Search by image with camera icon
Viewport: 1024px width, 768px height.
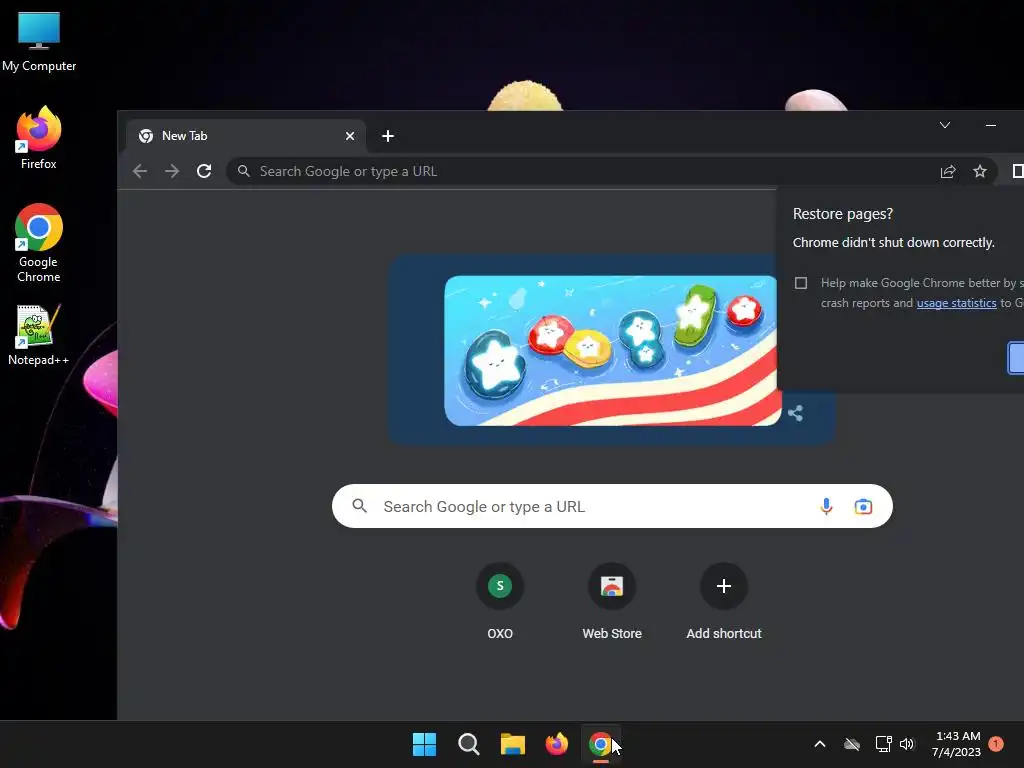pos(863,506)
